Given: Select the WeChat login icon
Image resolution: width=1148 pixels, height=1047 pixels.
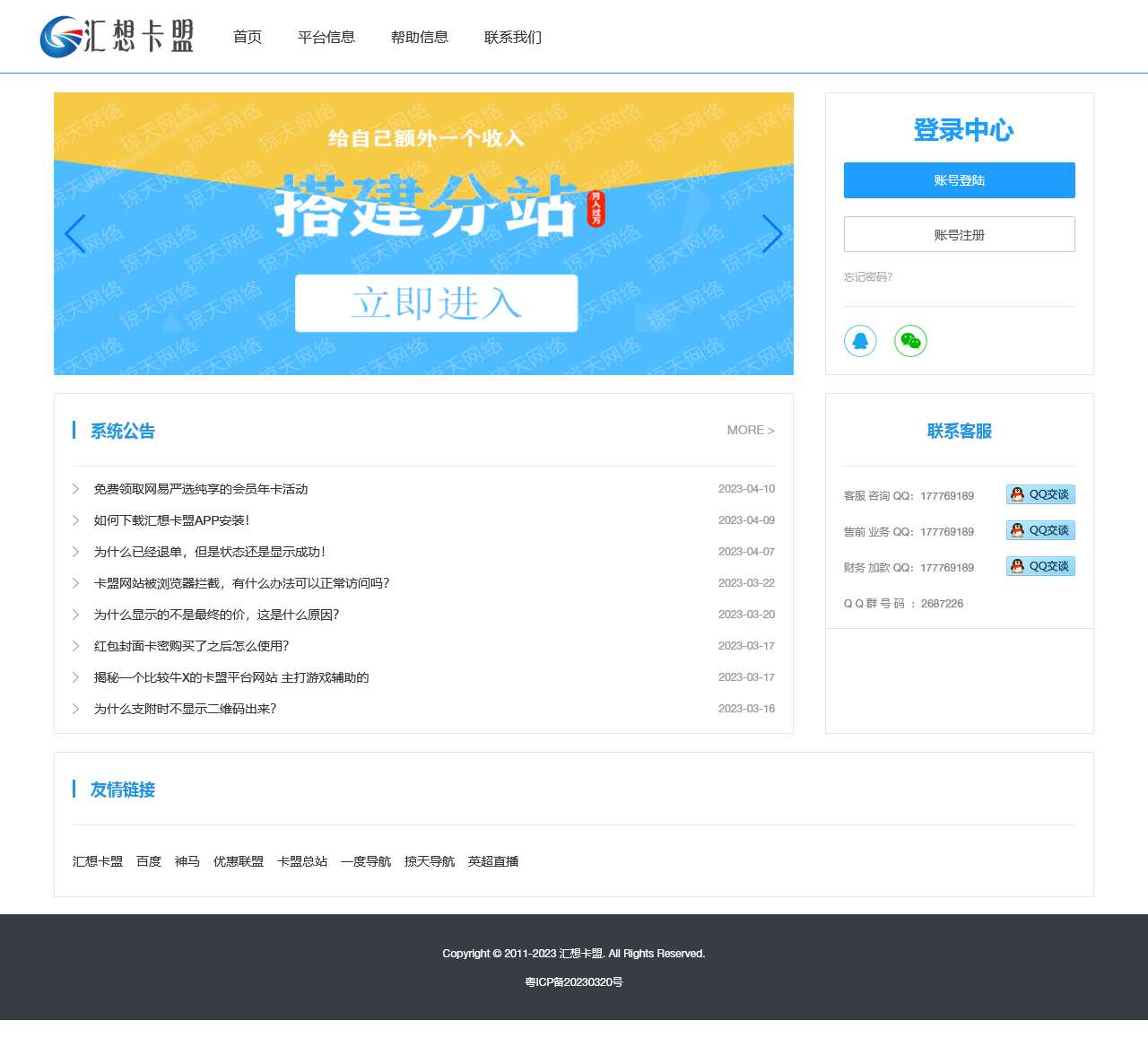Looking at the screenshot, I should 910,341.
